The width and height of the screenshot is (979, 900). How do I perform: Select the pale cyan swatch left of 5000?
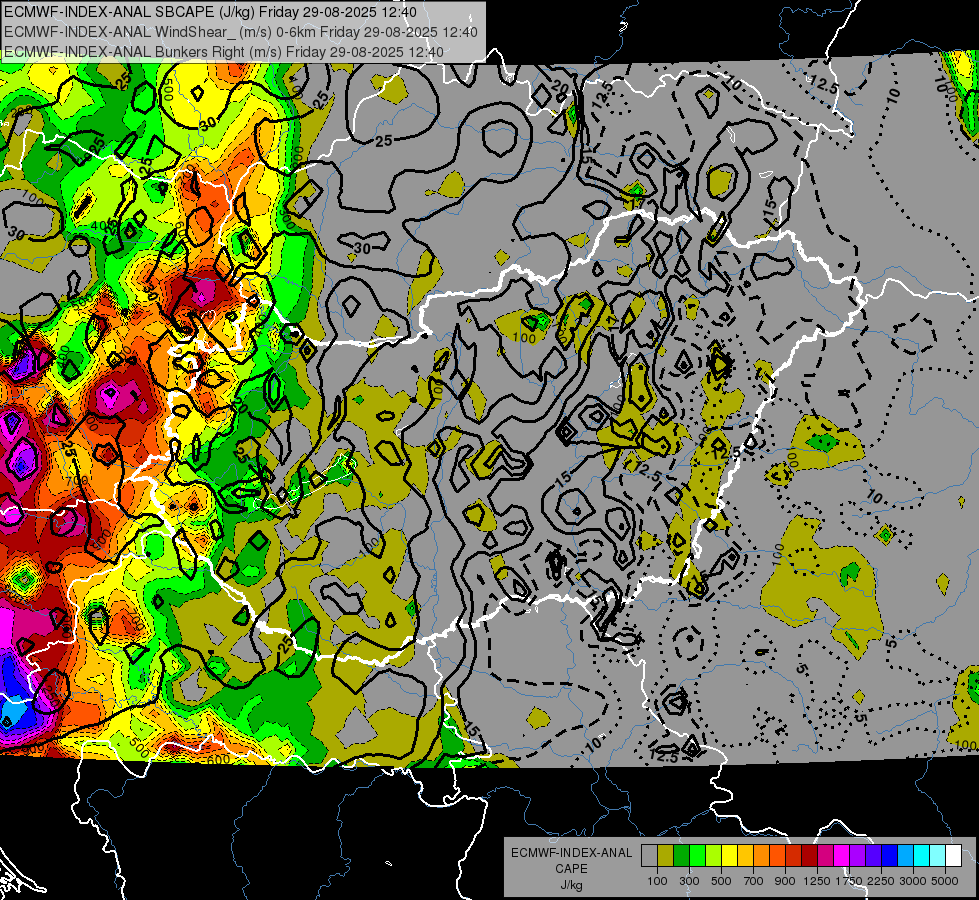[x=938, y=856]
